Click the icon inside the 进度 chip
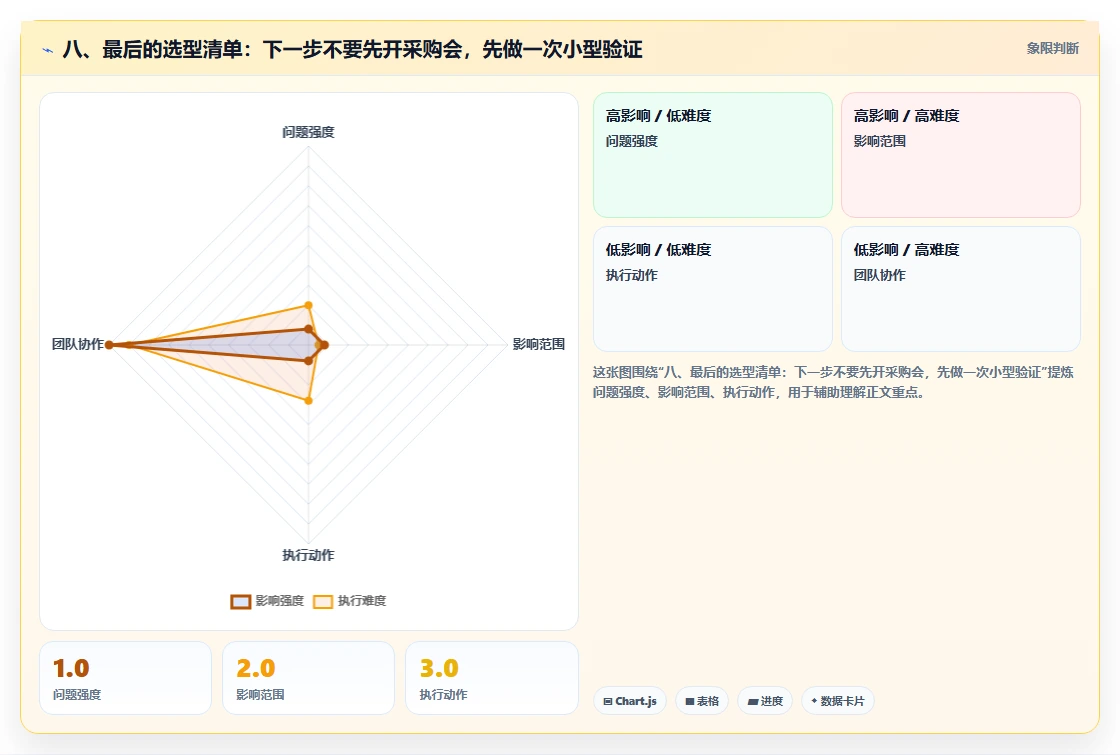 [753, 702]
